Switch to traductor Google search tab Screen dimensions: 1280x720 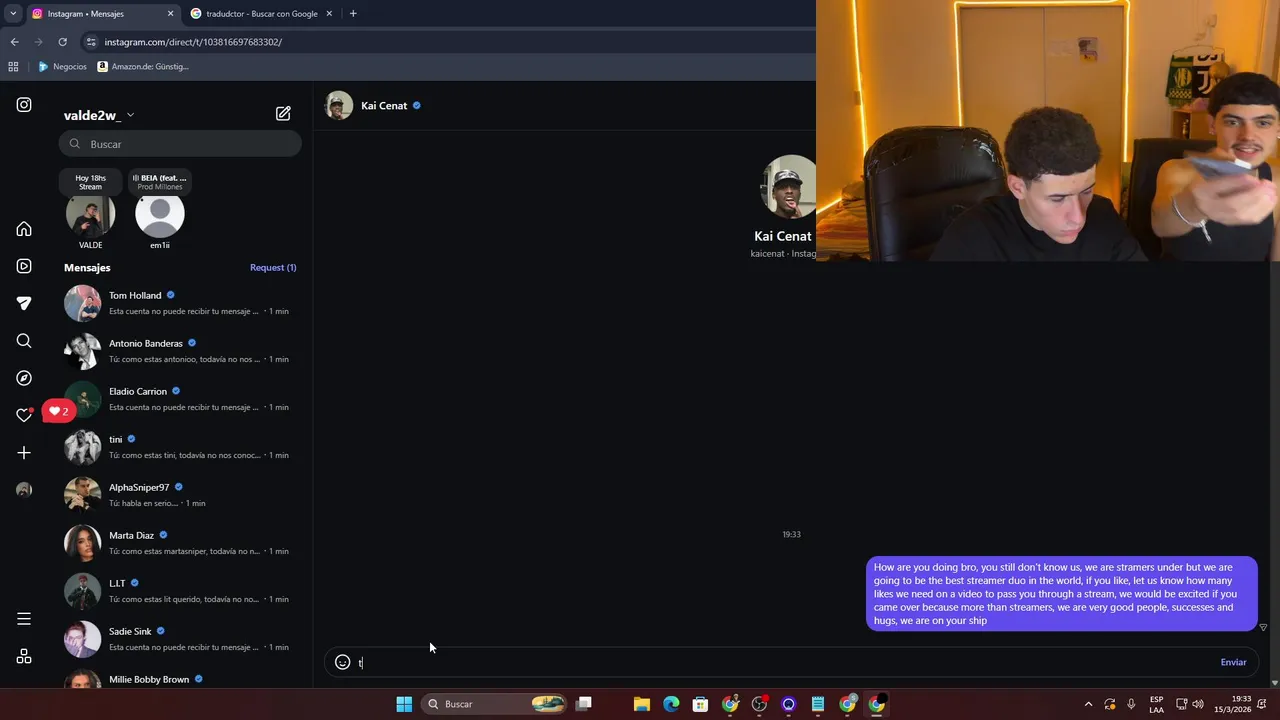[x=260, y=14]
